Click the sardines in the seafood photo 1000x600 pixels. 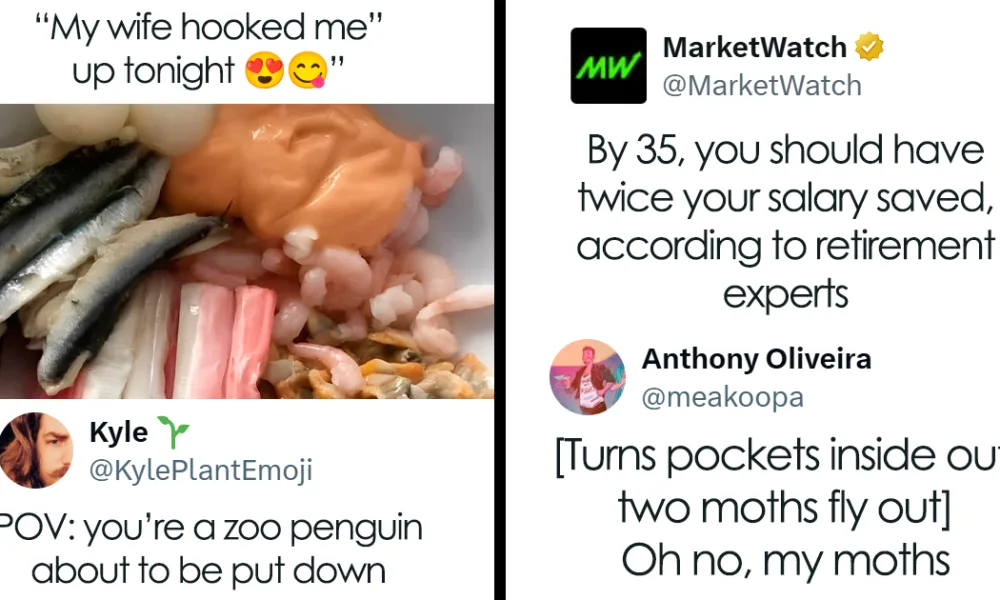[x=96, y=255]
